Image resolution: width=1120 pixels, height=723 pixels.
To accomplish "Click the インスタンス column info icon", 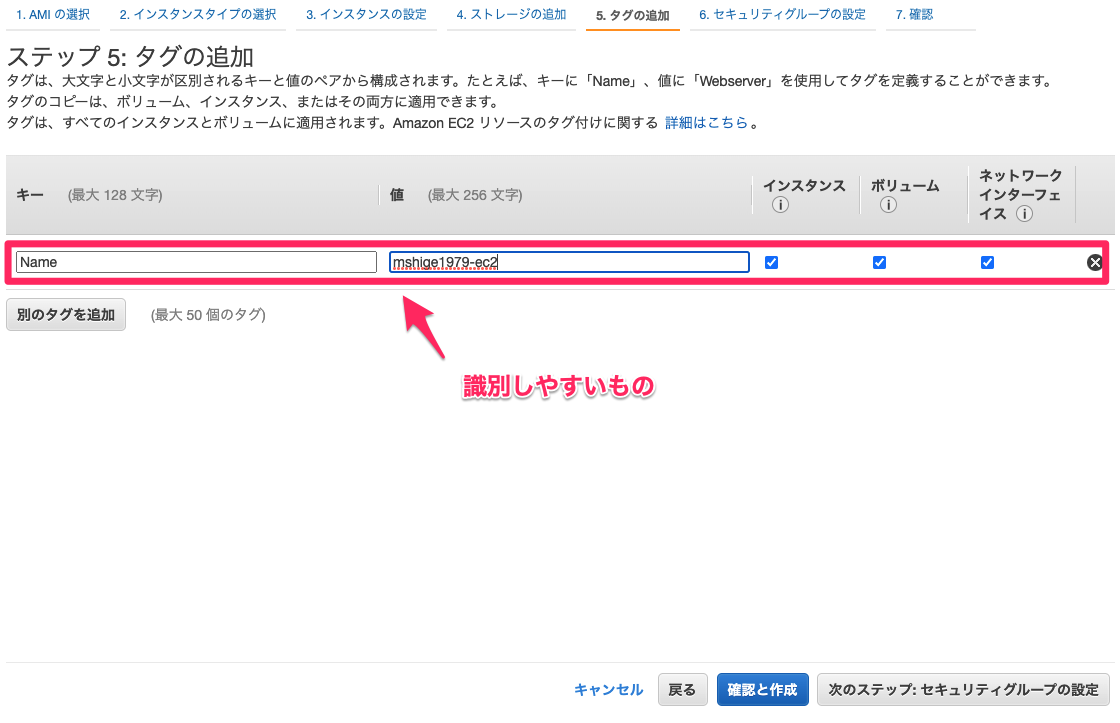I will (778, 205).
